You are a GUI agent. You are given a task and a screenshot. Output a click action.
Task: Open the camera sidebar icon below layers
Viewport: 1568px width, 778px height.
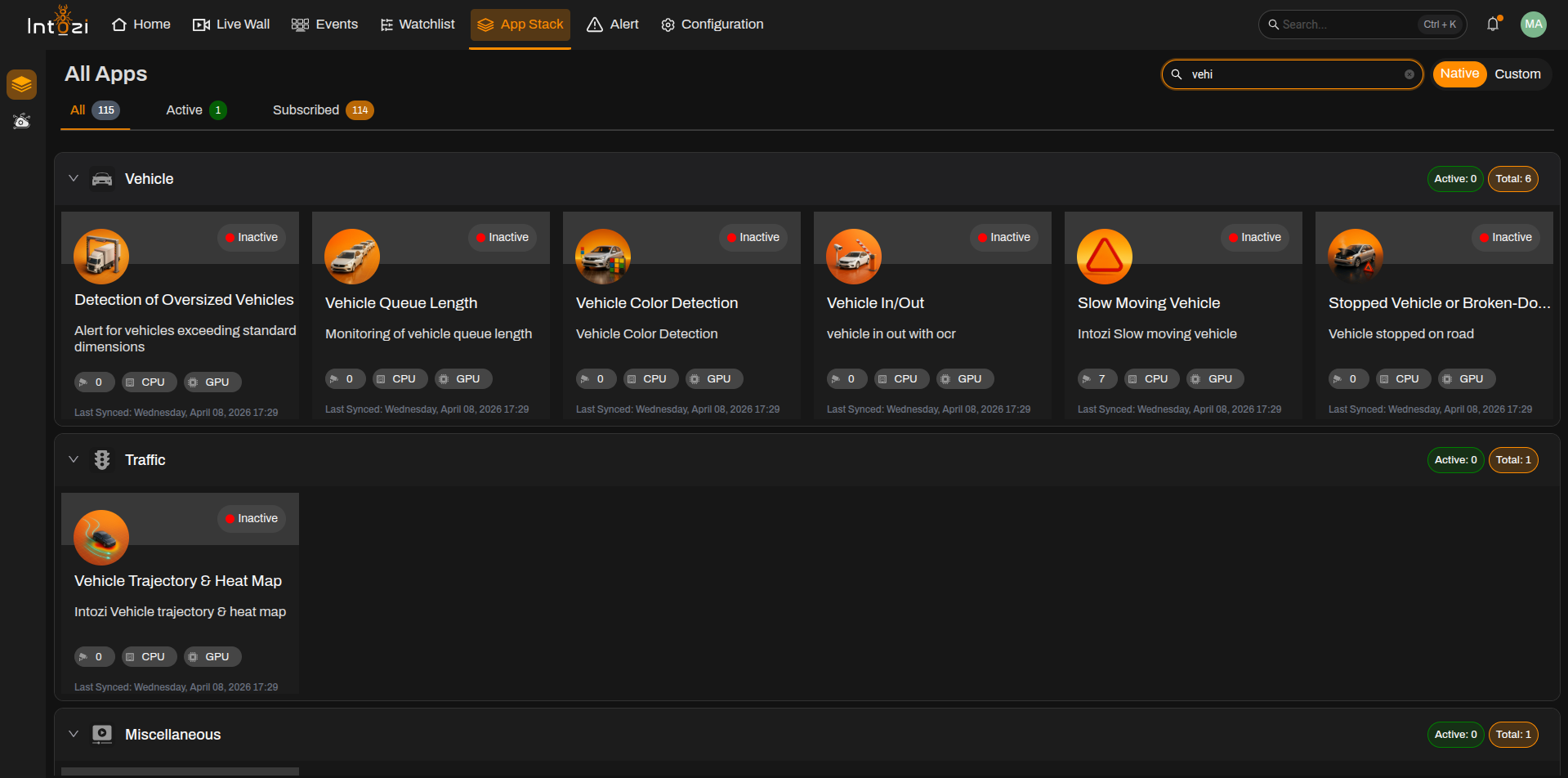22,122
